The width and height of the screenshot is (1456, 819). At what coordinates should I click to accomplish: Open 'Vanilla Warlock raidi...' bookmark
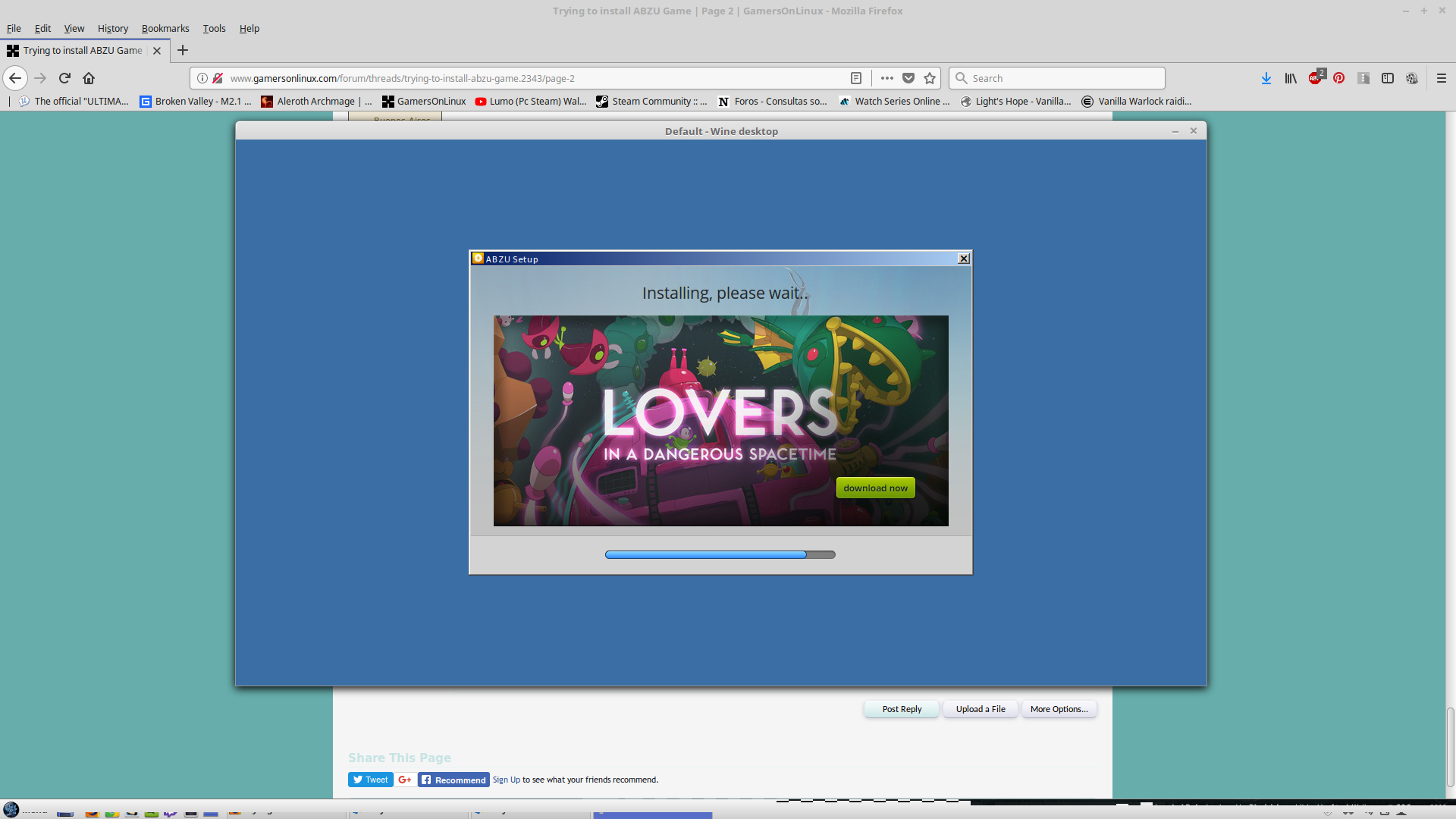click(x=1137, y=101)
